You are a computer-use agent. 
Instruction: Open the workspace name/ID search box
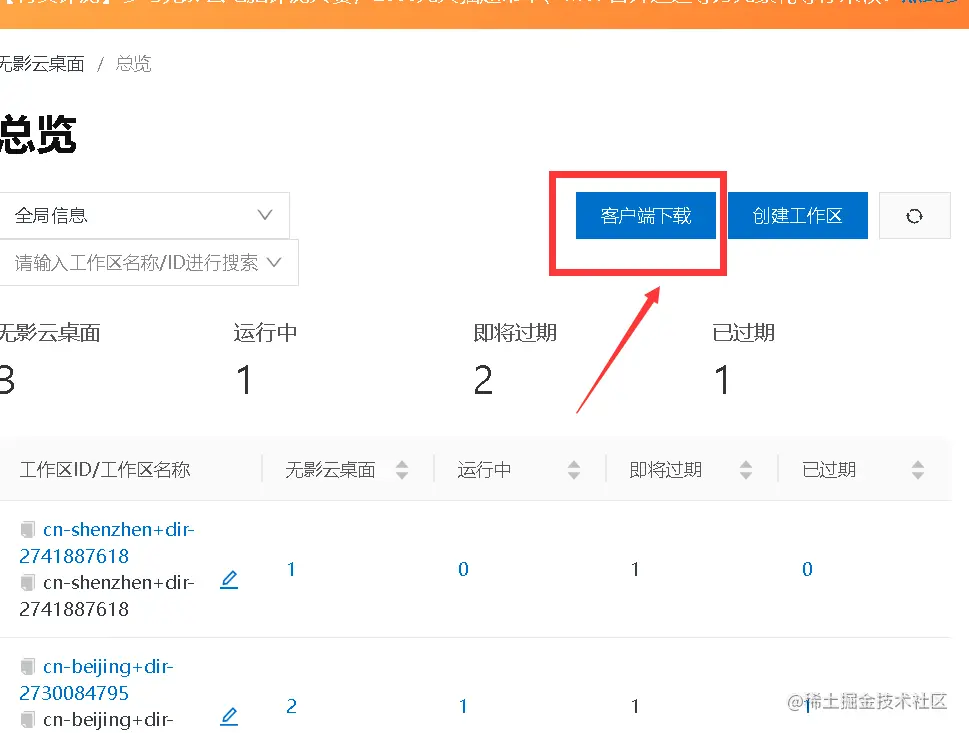click(x=148, y=263)
